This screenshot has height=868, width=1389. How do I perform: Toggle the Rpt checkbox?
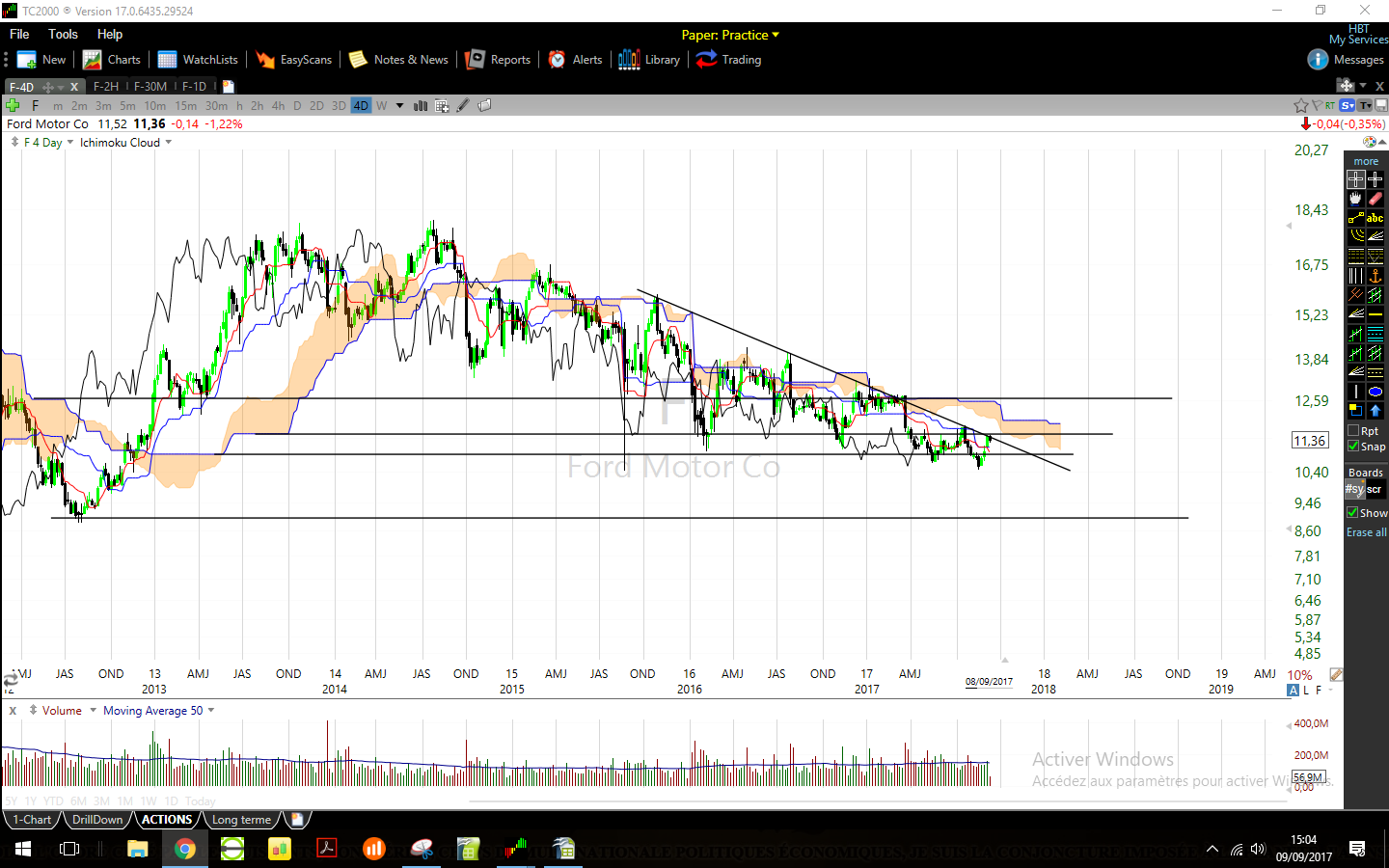point(1353,431)
